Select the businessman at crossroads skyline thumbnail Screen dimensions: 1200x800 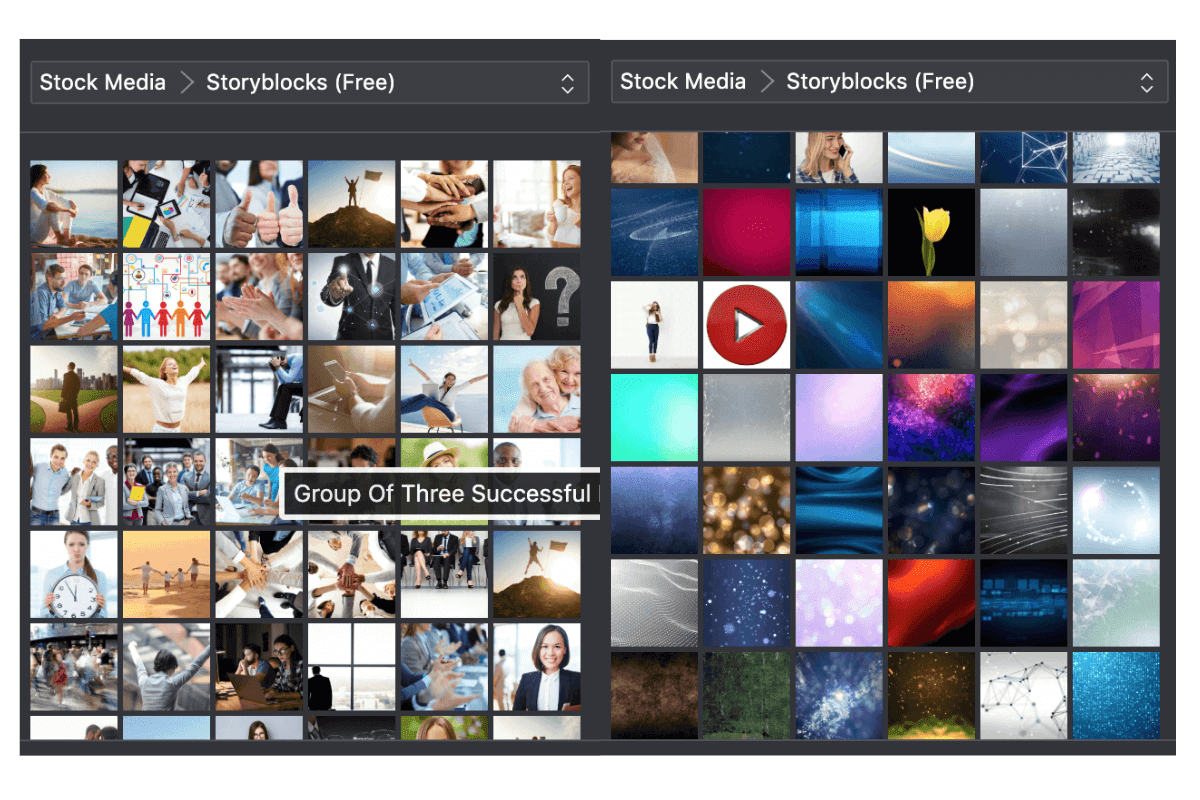74,389
